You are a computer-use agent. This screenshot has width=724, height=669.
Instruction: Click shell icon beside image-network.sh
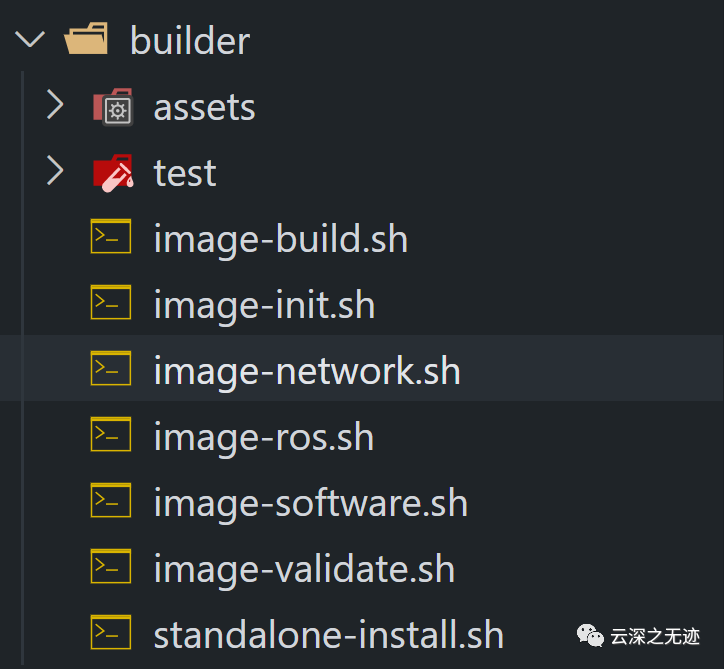tap(112, 370)
